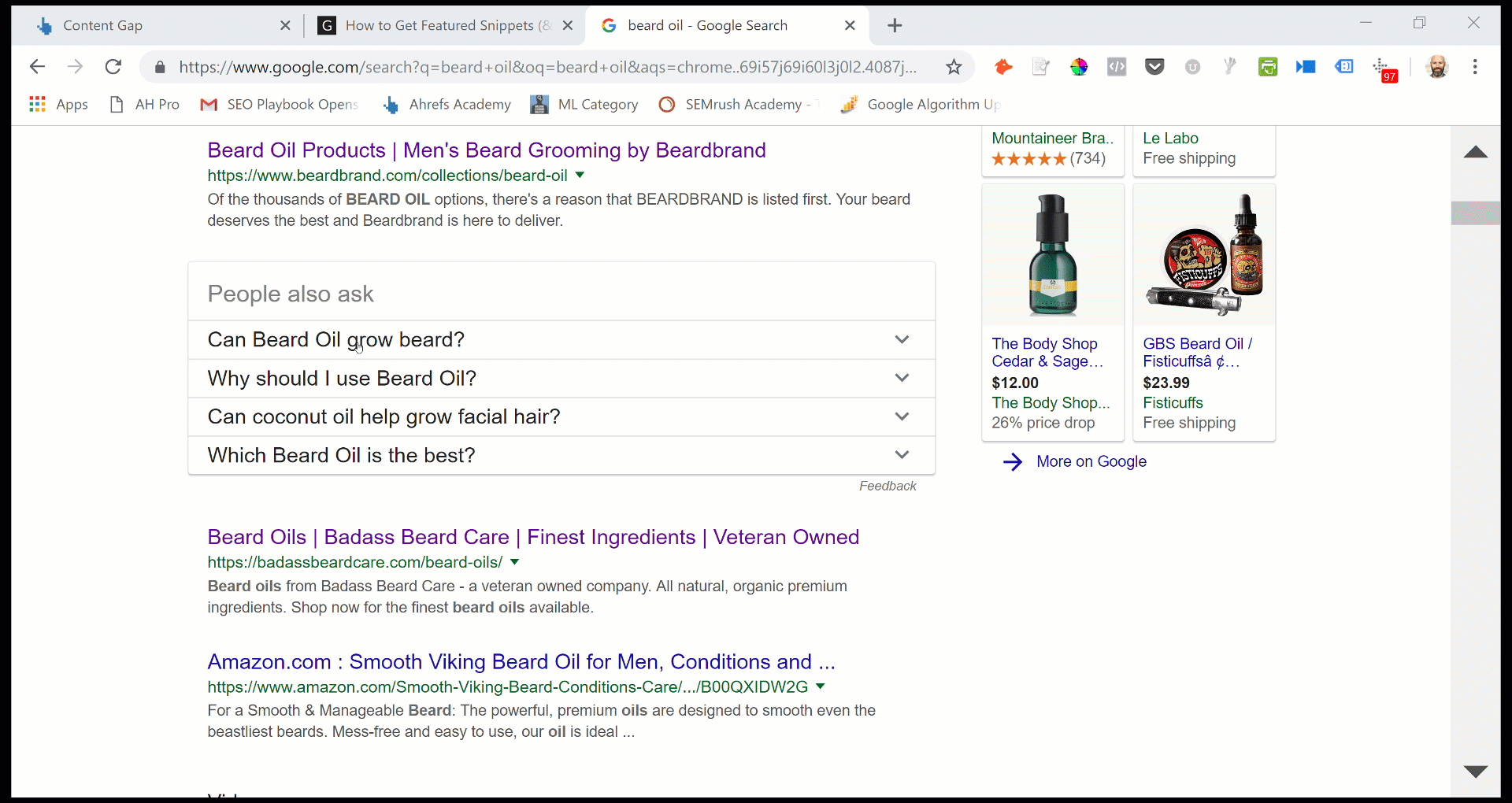
Task: Click the SEMrush Academy bookmark icon
Action: coord(667,104)
